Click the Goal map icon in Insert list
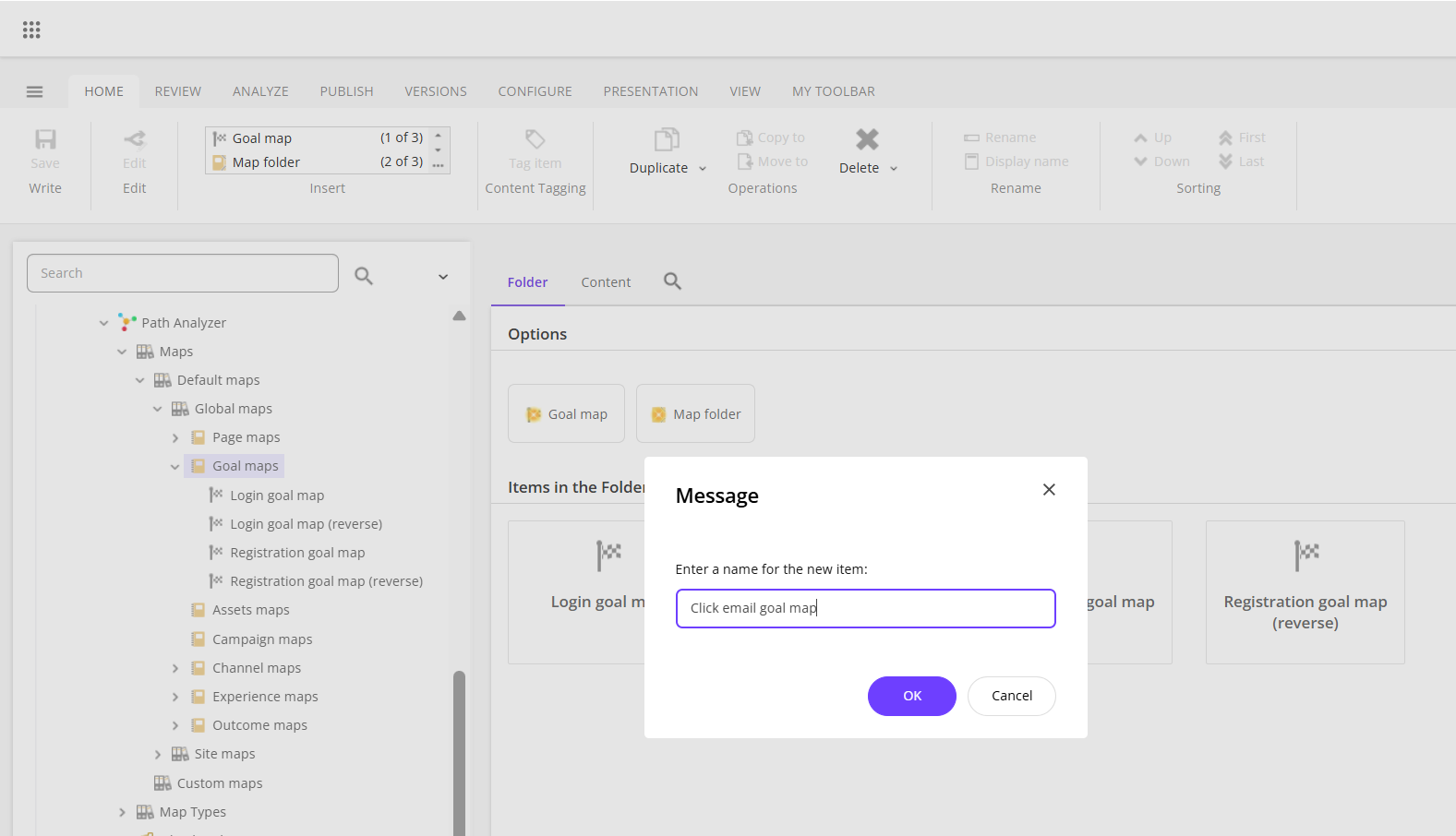 click(x=220, y=138)
